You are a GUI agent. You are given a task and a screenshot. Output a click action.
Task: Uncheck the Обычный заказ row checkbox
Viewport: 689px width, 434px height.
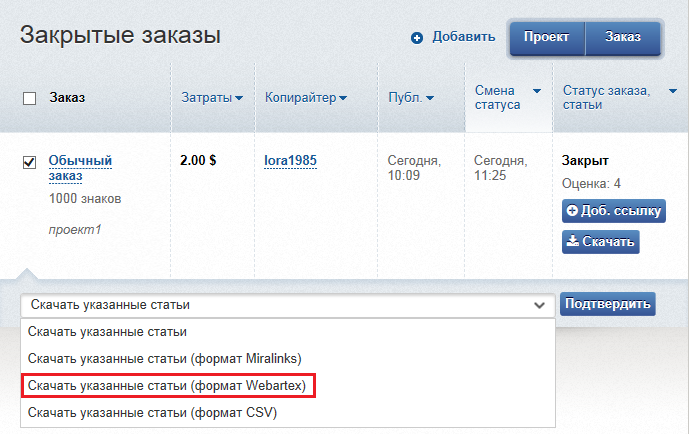coord(29,162)
